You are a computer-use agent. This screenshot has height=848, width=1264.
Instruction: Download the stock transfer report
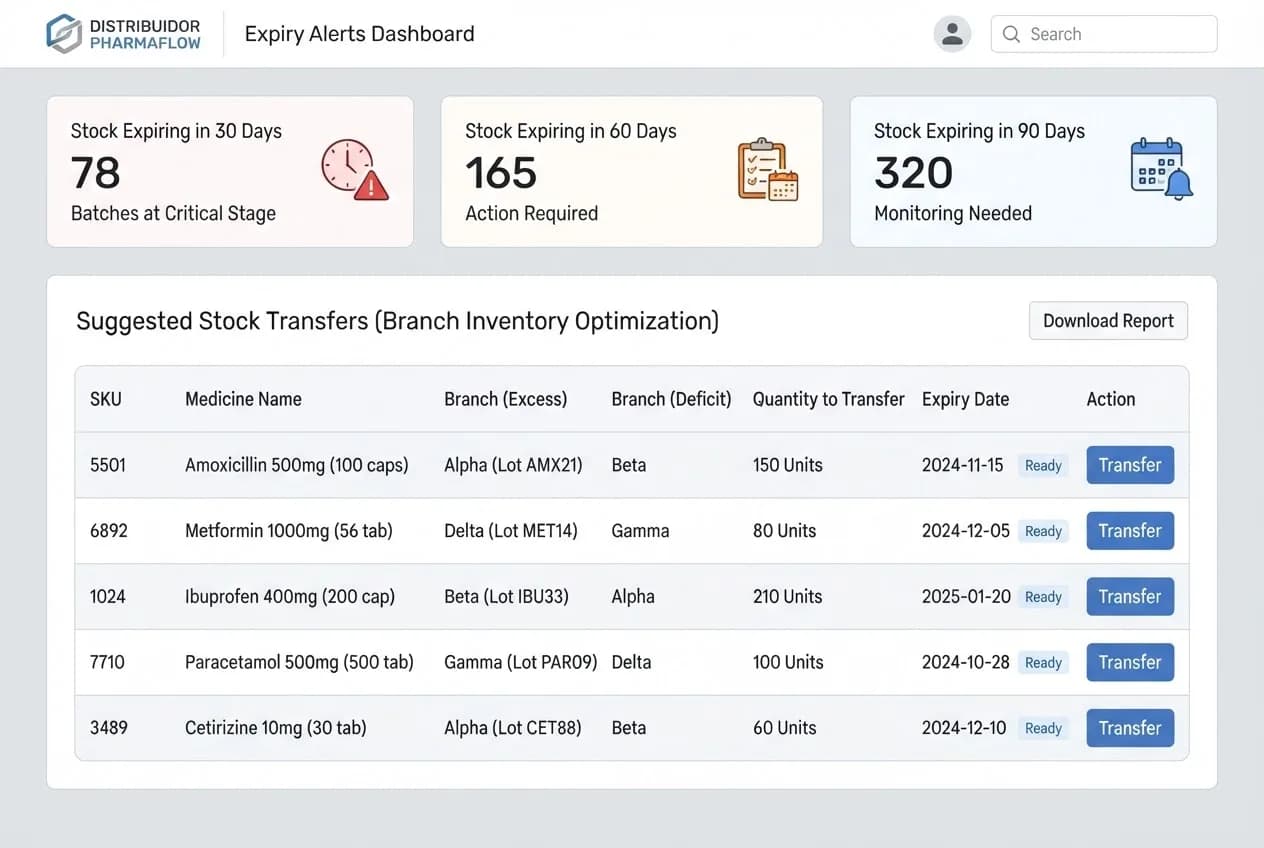point(1108,321)
